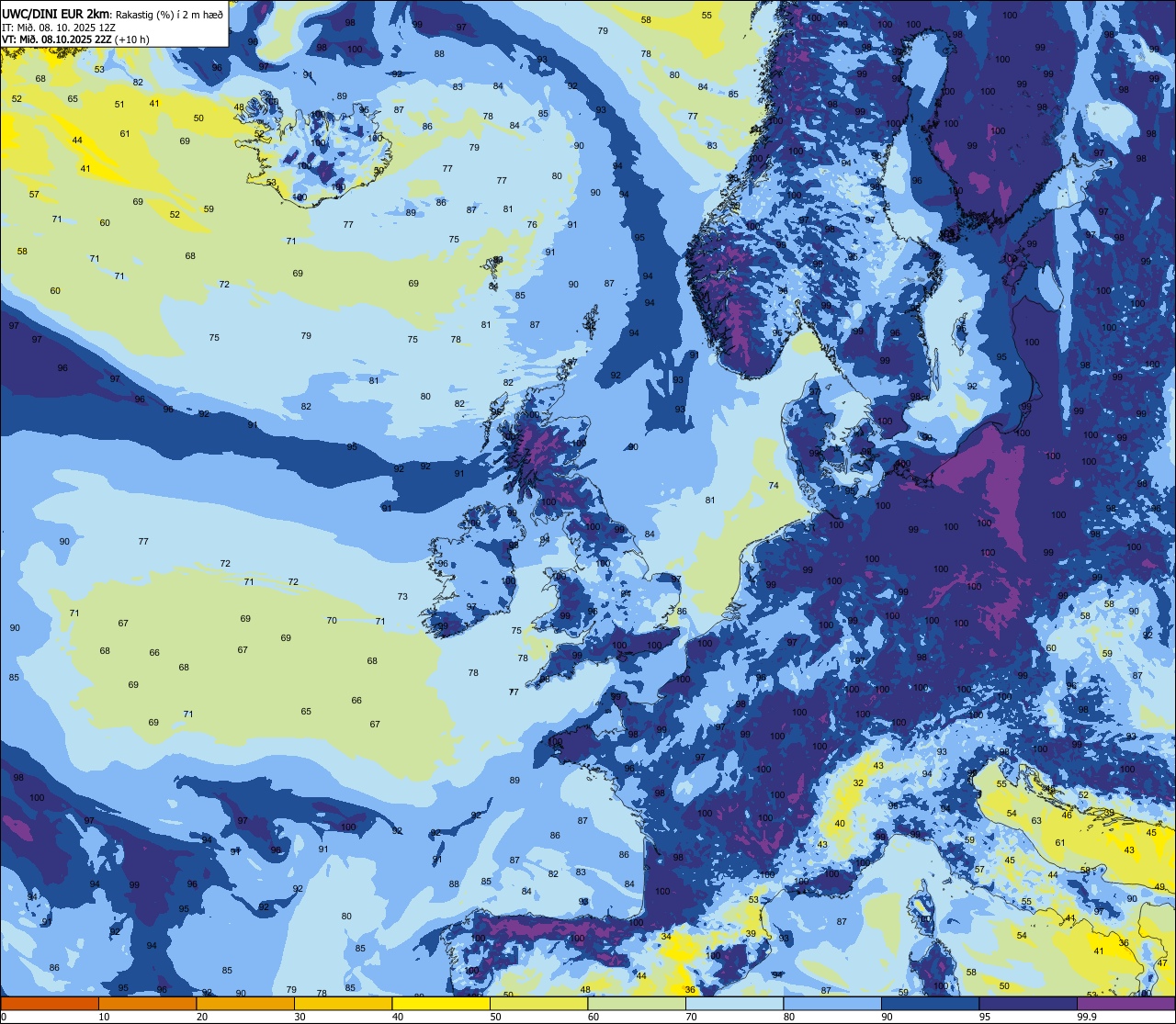
Task: Select the 90–95 dark blue legend swatch
Action: click(x=930, y=1004)
